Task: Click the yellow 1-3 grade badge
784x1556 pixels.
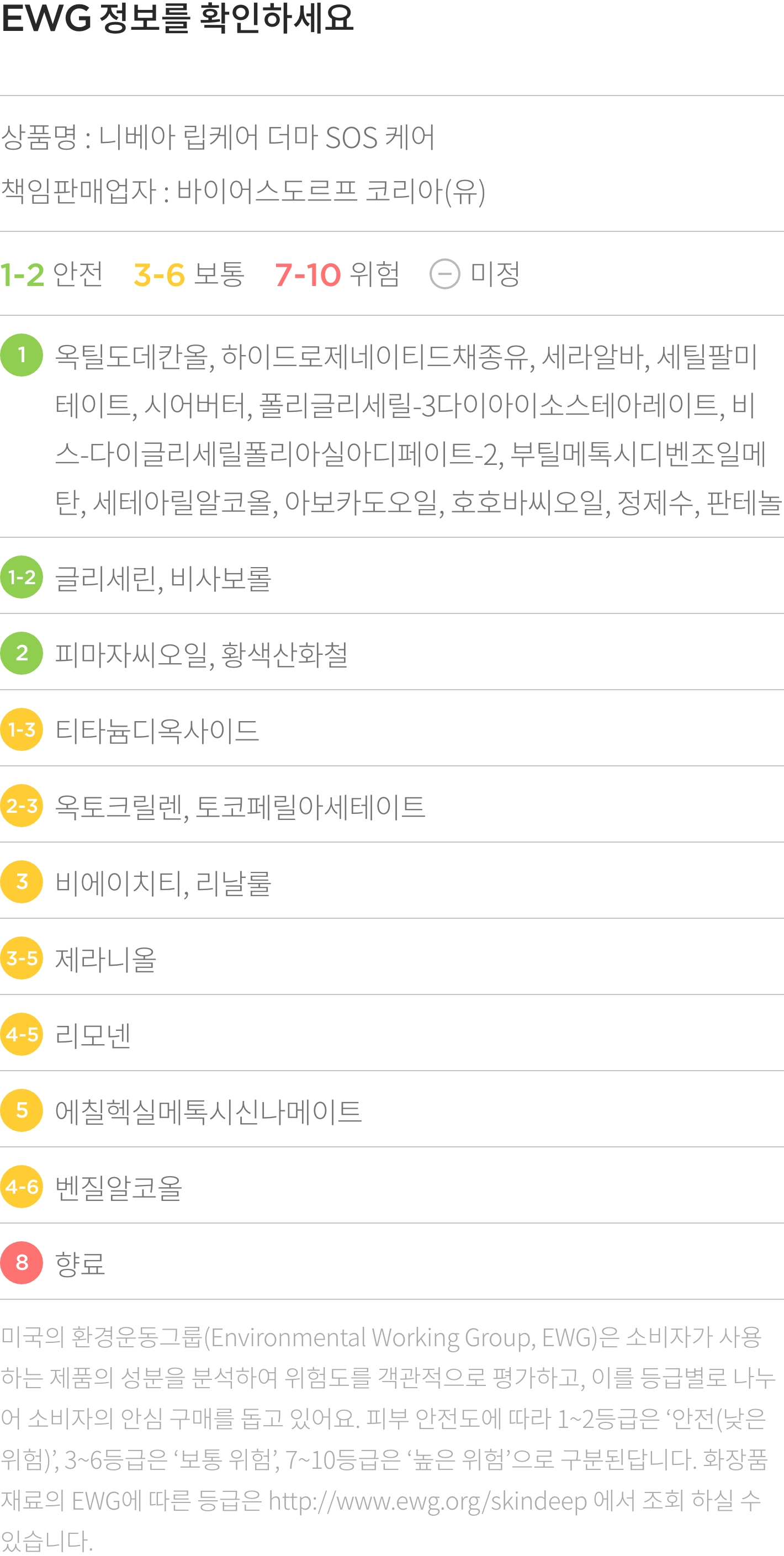Action: point(22,729)
